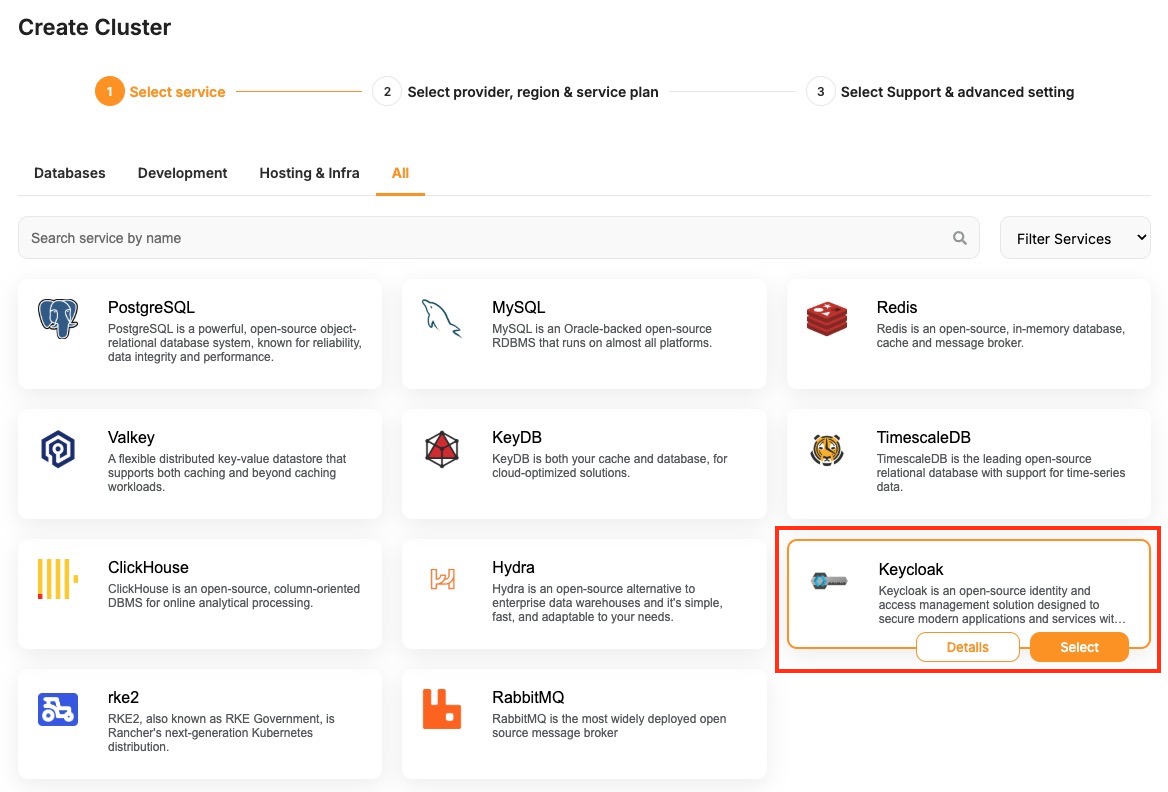Viewport: 1168px width, 792px height.
Task: Click the search magnifier icon
Action: click(x=960, y=238)
